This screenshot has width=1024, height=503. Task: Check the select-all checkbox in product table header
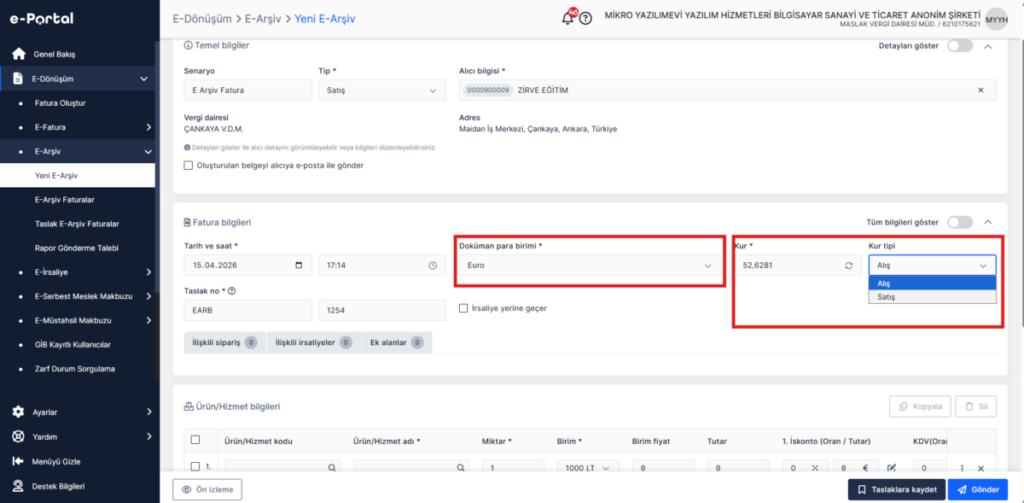[195, 440]
